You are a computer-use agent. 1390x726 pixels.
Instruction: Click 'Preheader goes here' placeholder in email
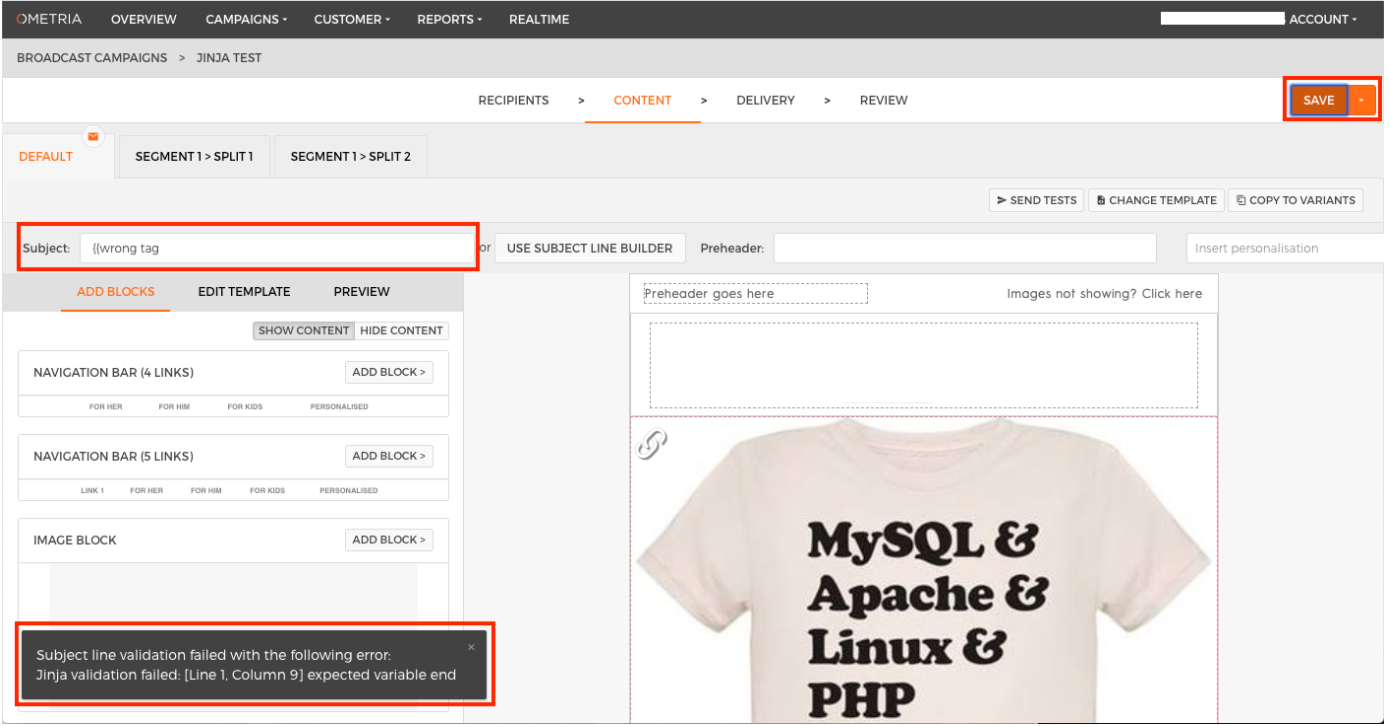pyautogui.click(x=755, y=294)
